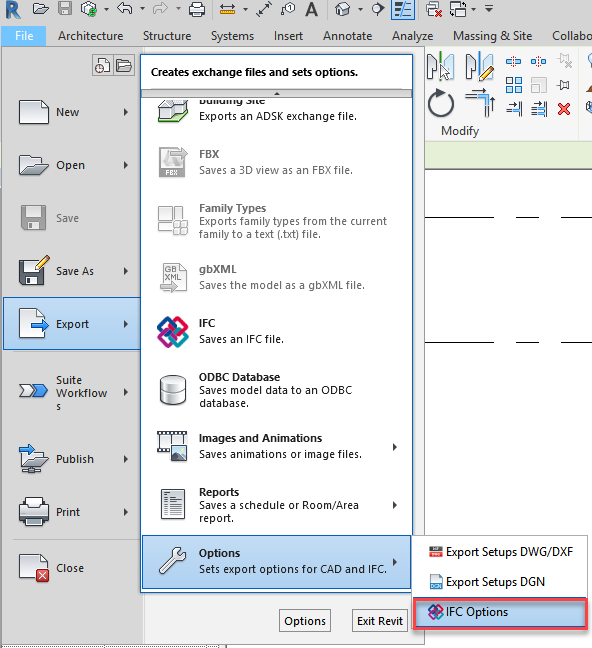The image size is (592, 648).
Task: Select IFC Options from the submenu
Action: 500,612
